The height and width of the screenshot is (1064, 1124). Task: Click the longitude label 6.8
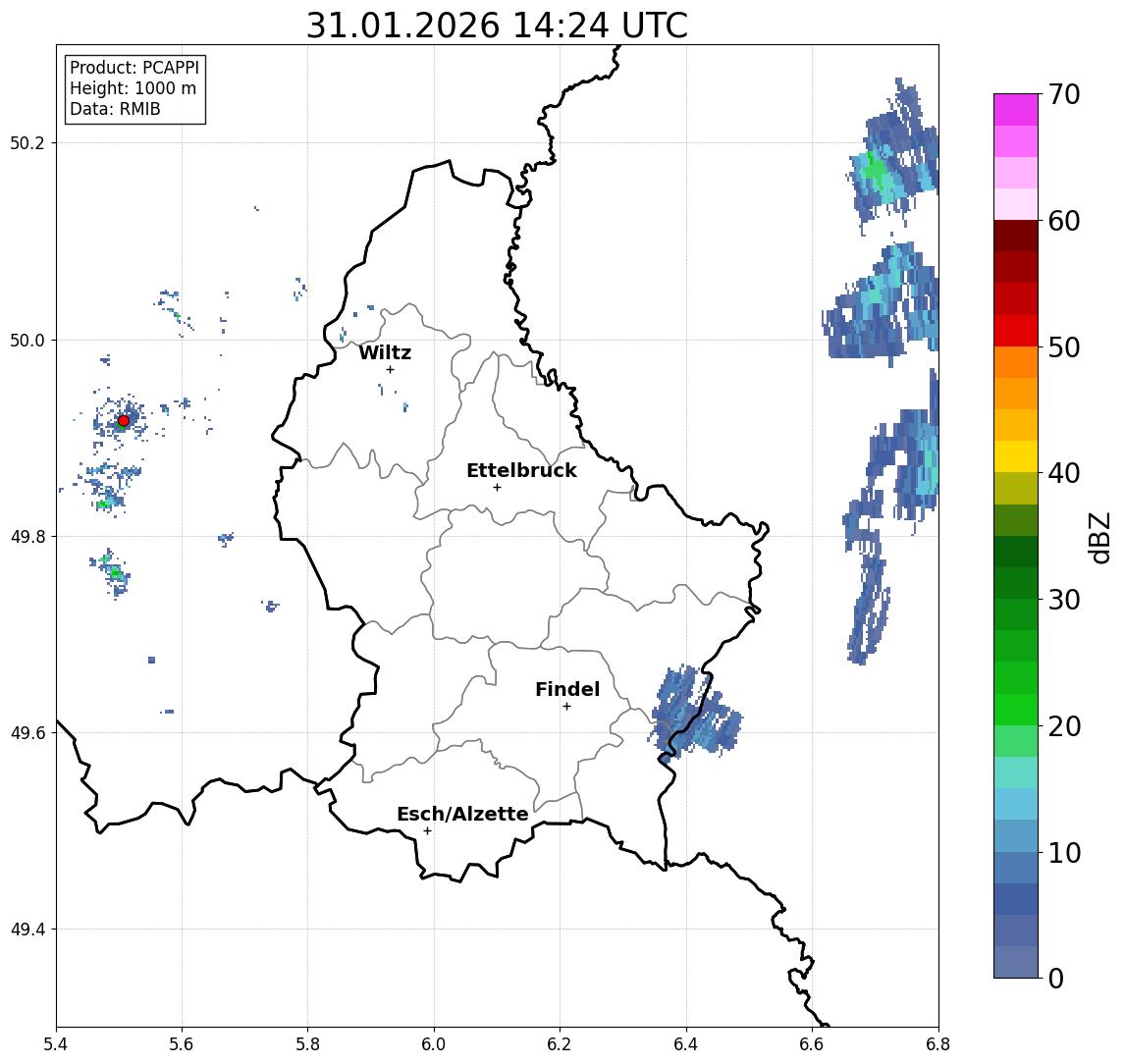pyautogui.click(x=937, y=1044)
